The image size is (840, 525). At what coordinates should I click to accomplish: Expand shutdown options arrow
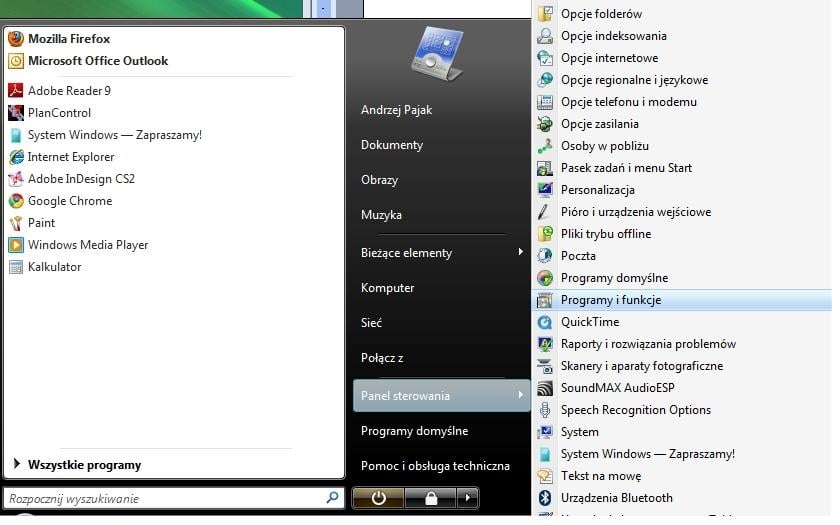pos(467,497)
